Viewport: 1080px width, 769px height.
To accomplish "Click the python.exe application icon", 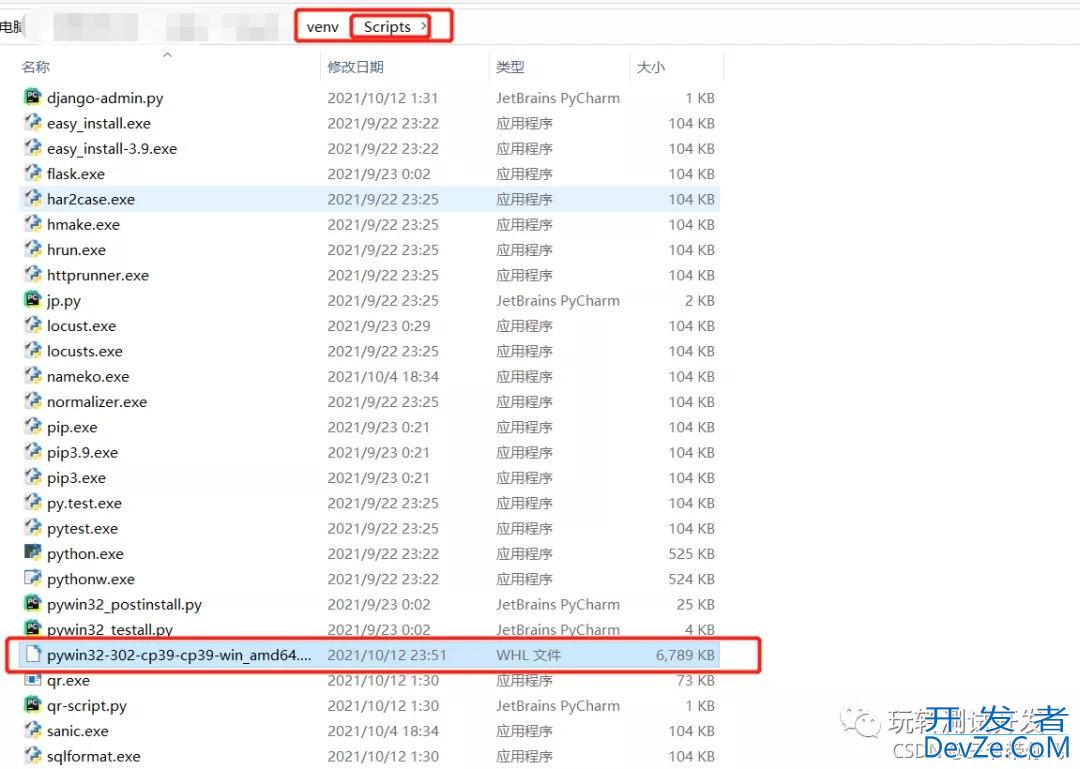I will click(x=32, y=553).
